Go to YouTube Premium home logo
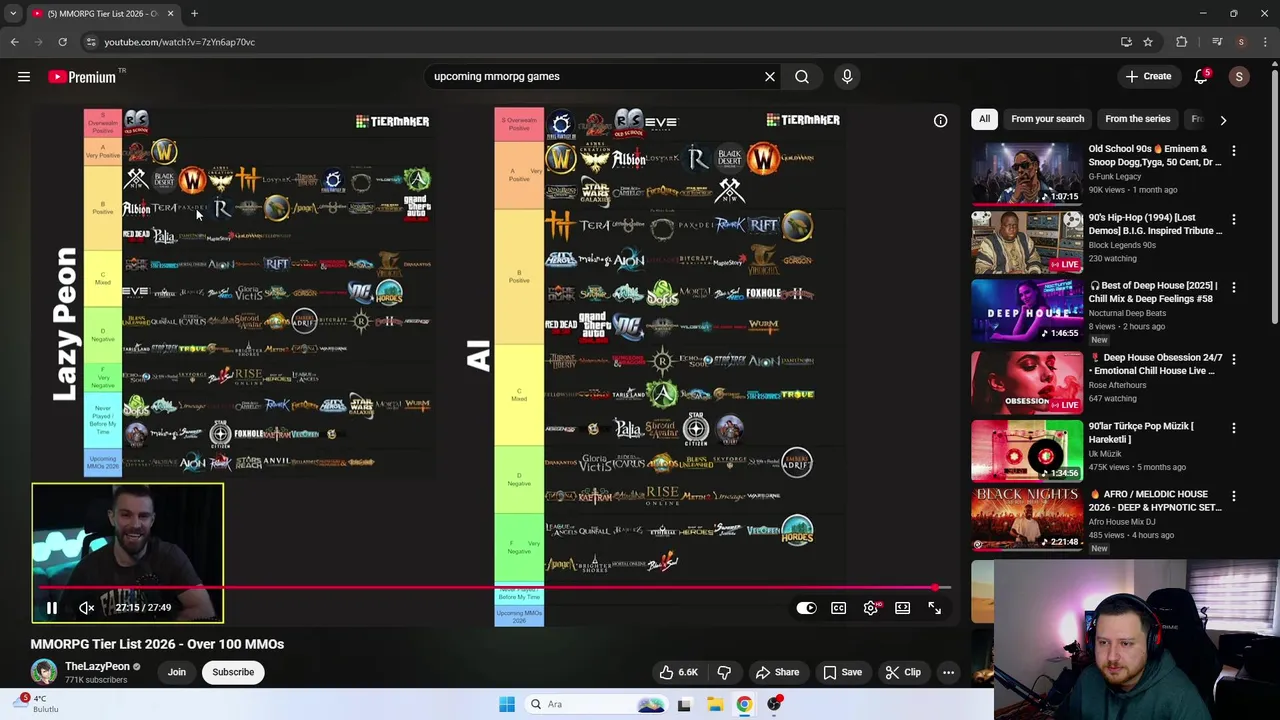The height and width of the screenshot is (720, 1280). [82, 77]
